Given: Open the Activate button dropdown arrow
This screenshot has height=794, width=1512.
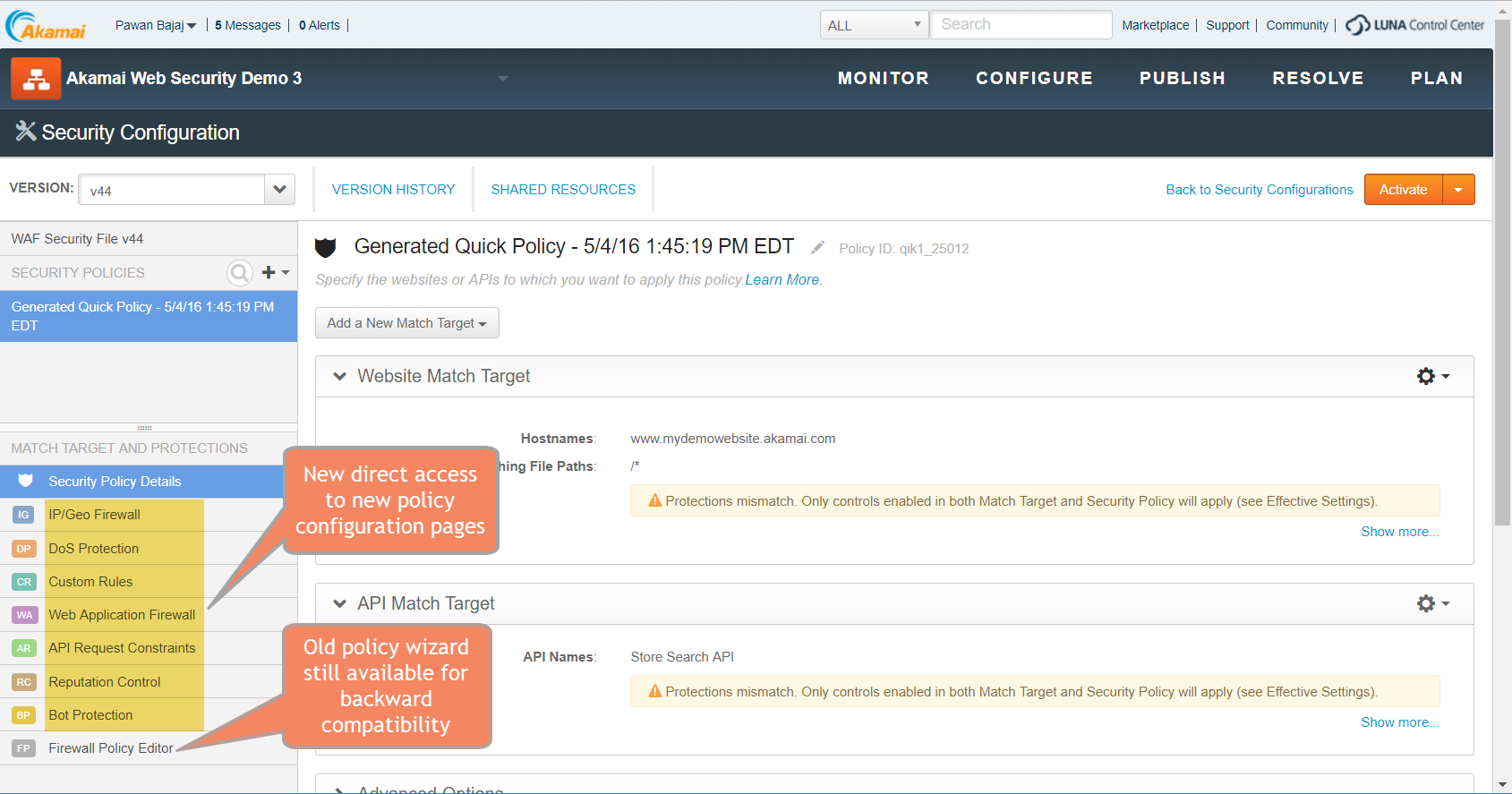Looking at the screenshot, I should (x=1458, y=190).
